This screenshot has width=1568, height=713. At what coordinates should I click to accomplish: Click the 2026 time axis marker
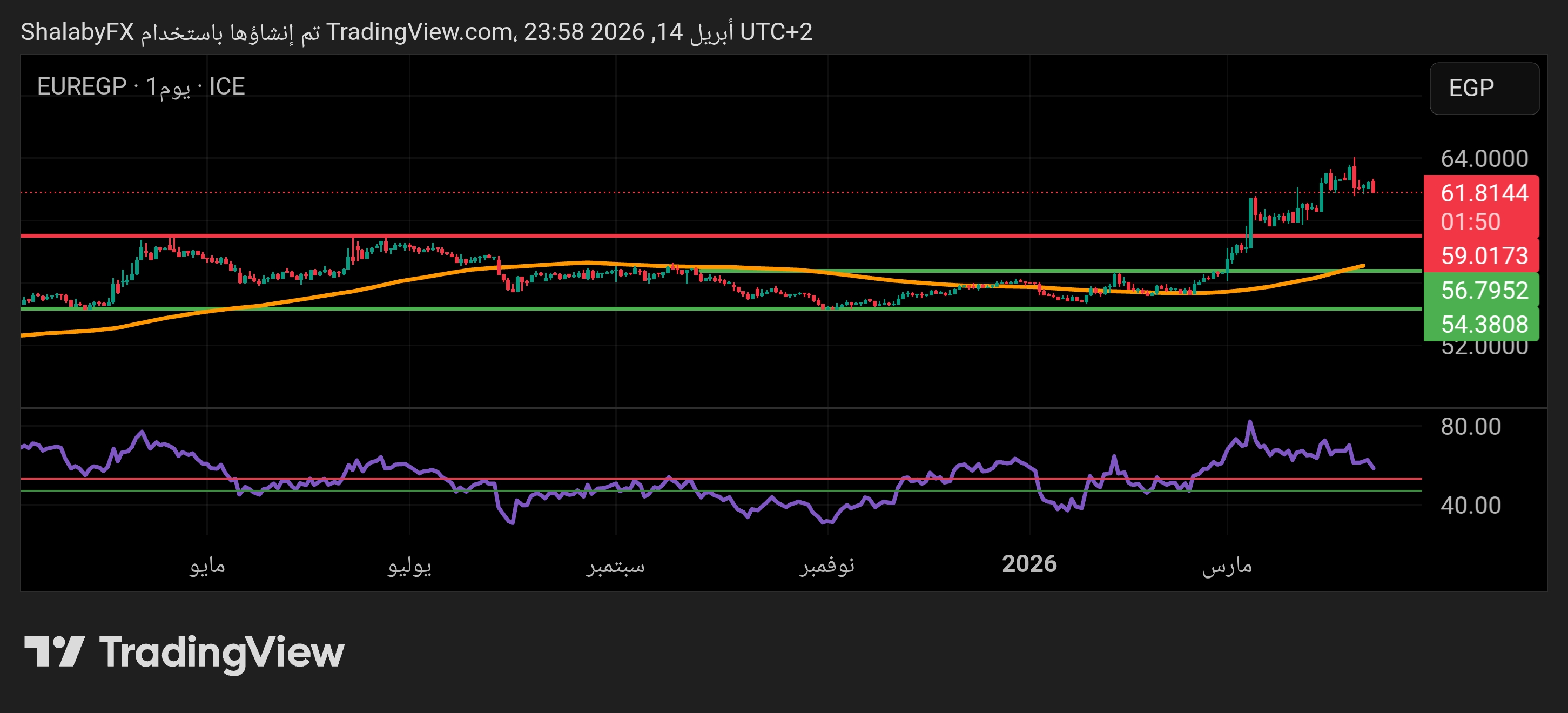(x=1029, y=564)
